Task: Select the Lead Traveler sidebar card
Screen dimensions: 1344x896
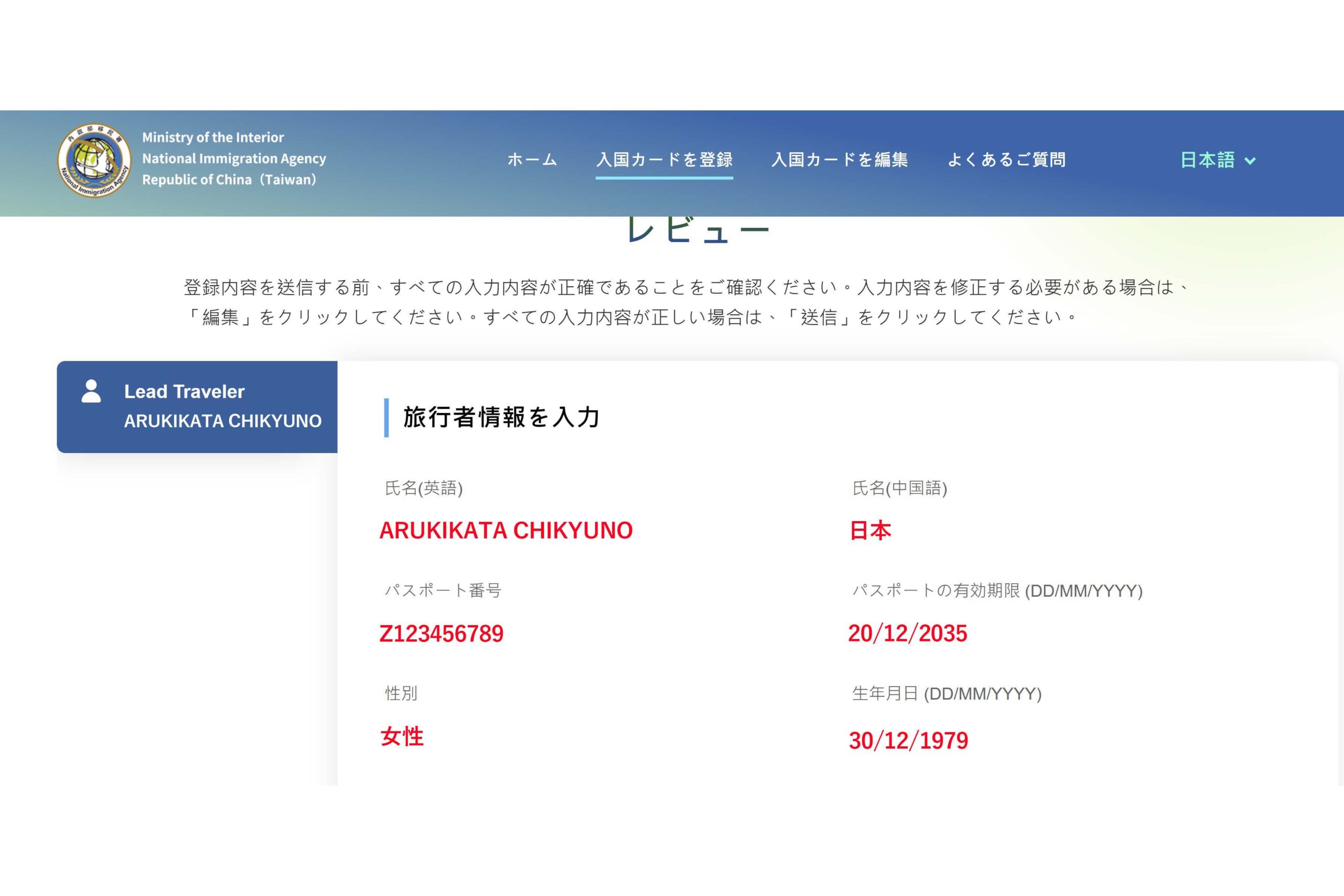Action: 197,407
